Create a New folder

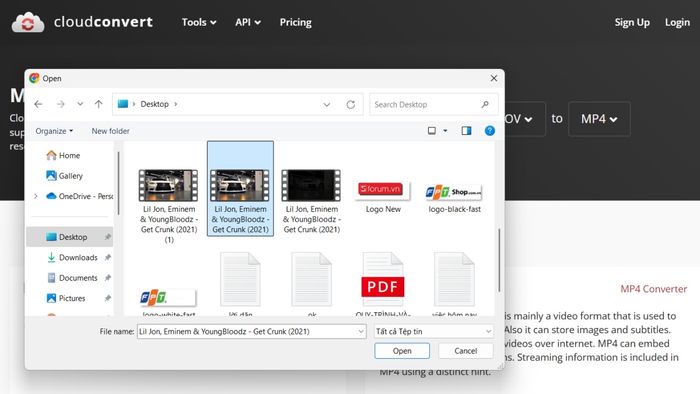click(x=110, y=131)
